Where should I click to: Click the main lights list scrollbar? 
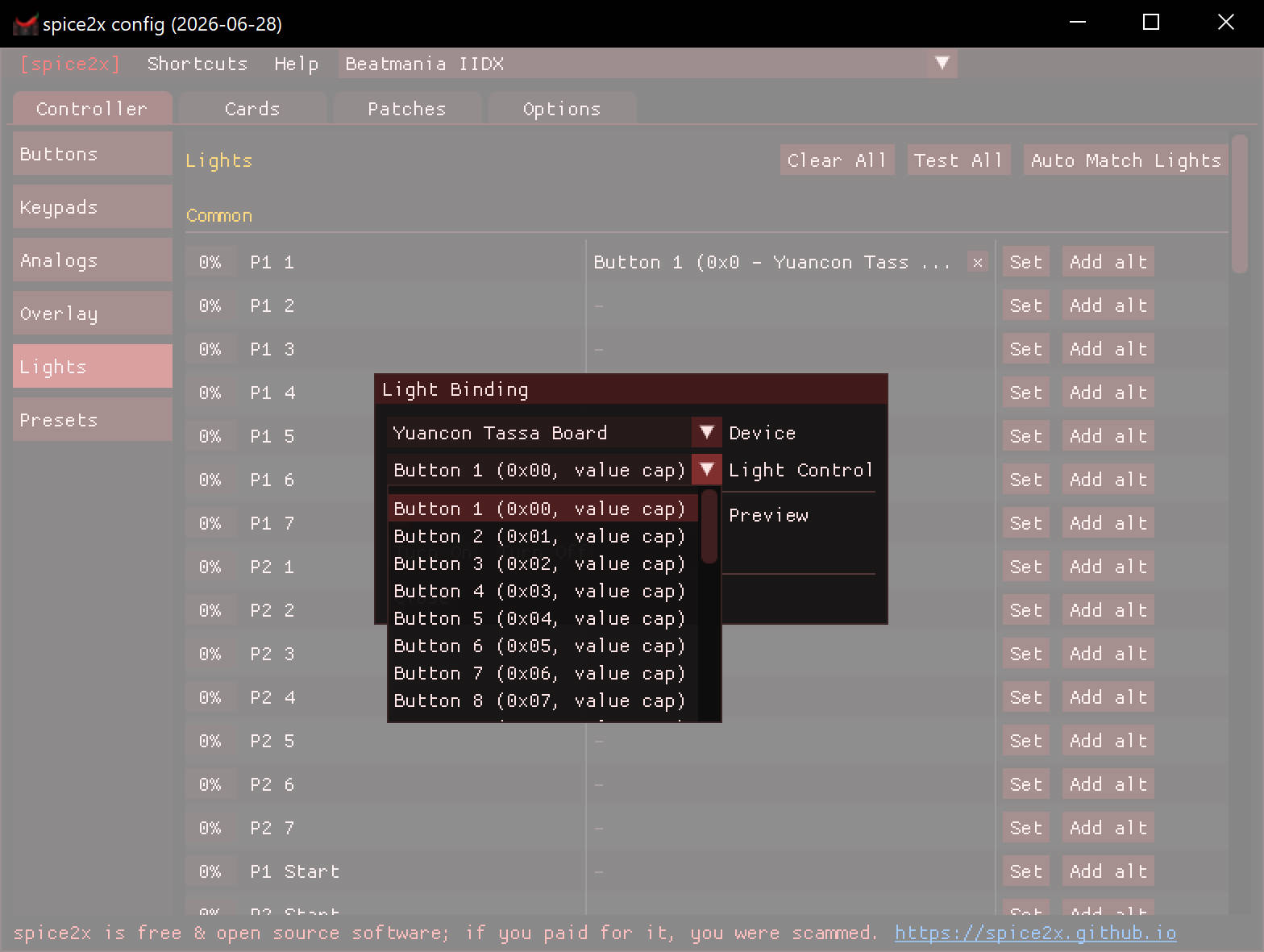click(x=1240, y=204)
